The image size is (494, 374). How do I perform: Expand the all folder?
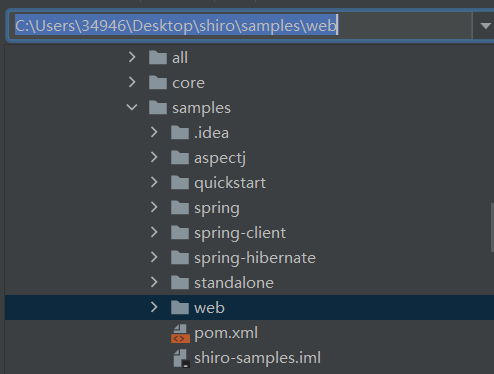[x=132, y=57]
